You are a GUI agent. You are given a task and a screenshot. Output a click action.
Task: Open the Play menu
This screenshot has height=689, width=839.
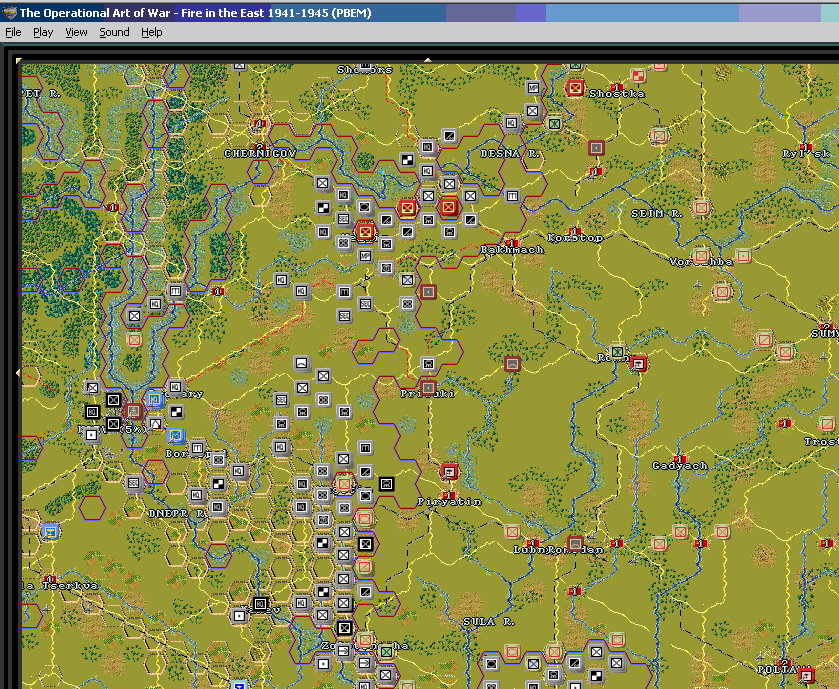click(43, 32)
